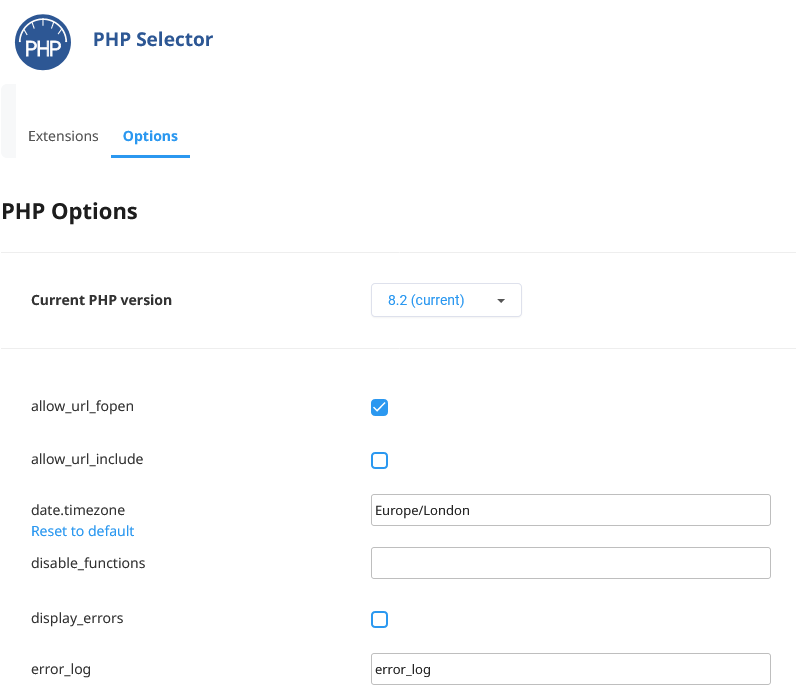This screenshot has height=693, width=796.
Task: Click the caret arrow beside 8.2 (current)
Action: (501, 300)
